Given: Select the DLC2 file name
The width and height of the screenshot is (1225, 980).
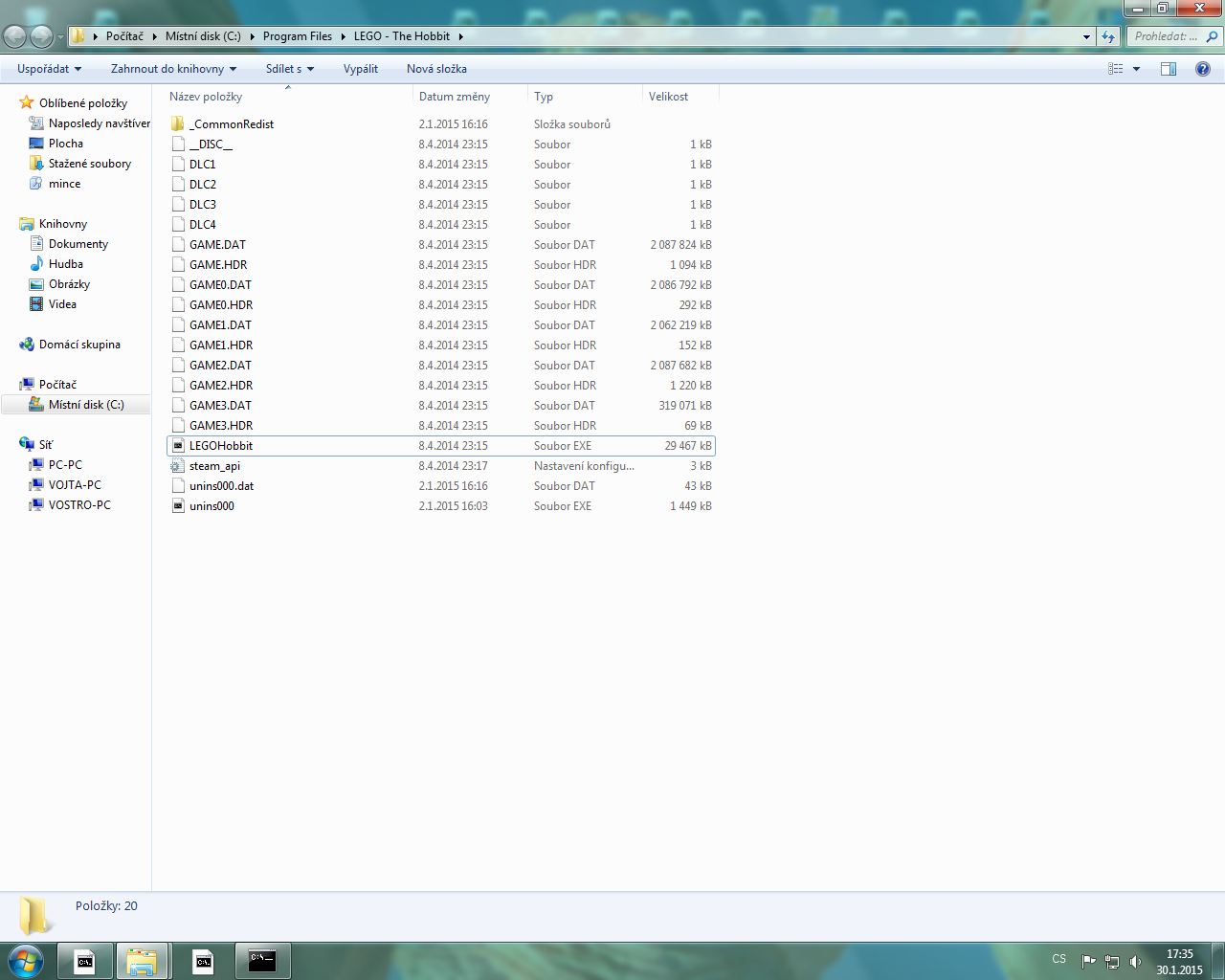Looking at the screenshot, I should tap(203, 185).
